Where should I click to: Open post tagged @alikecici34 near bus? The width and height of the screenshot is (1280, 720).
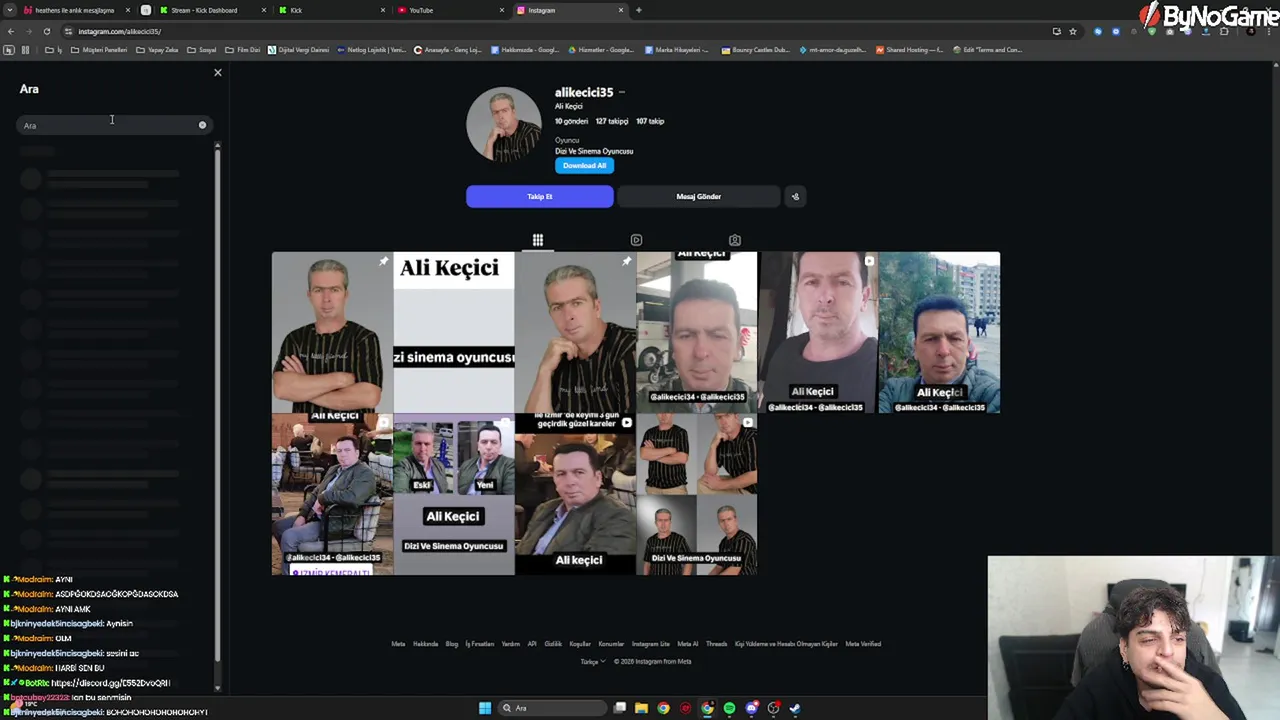pyautogui.click(x=697, y=332)
